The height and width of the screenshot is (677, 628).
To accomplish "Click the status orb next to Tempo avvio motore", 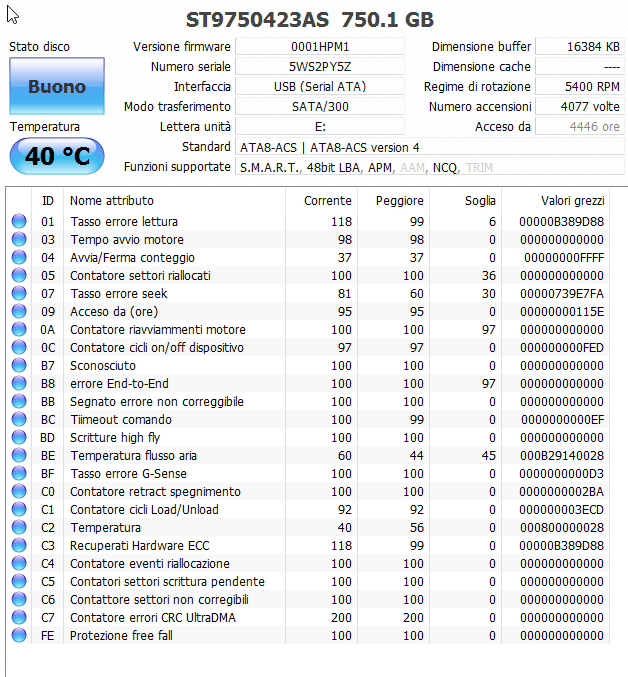I will pyautogui.click(x=19, y=240).
